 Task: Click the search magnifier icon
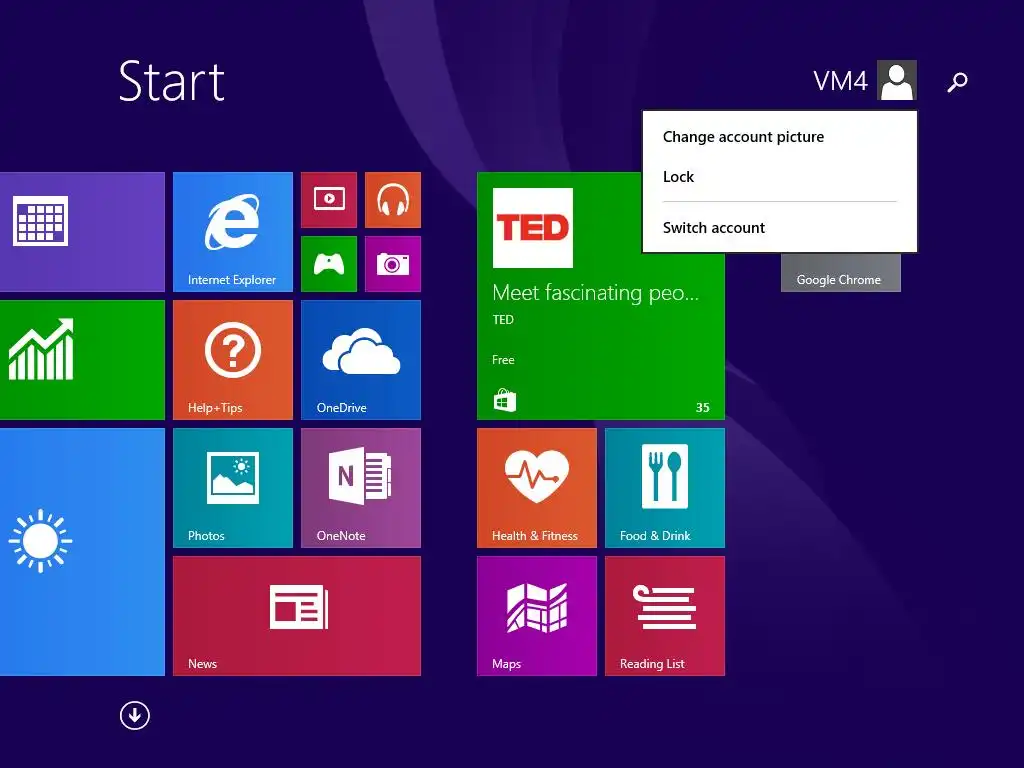coord(957,82)
